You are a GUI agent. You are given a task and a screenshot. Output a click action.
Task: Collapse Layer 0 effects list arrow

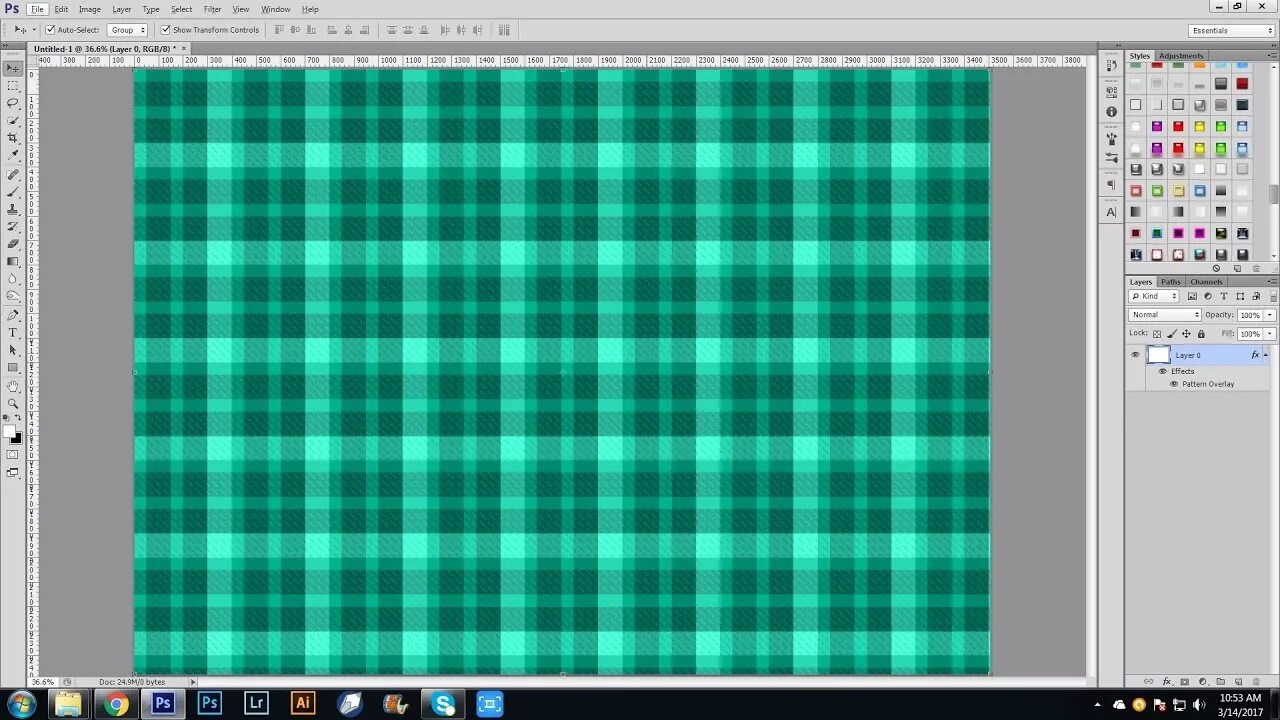point(1266,355)
